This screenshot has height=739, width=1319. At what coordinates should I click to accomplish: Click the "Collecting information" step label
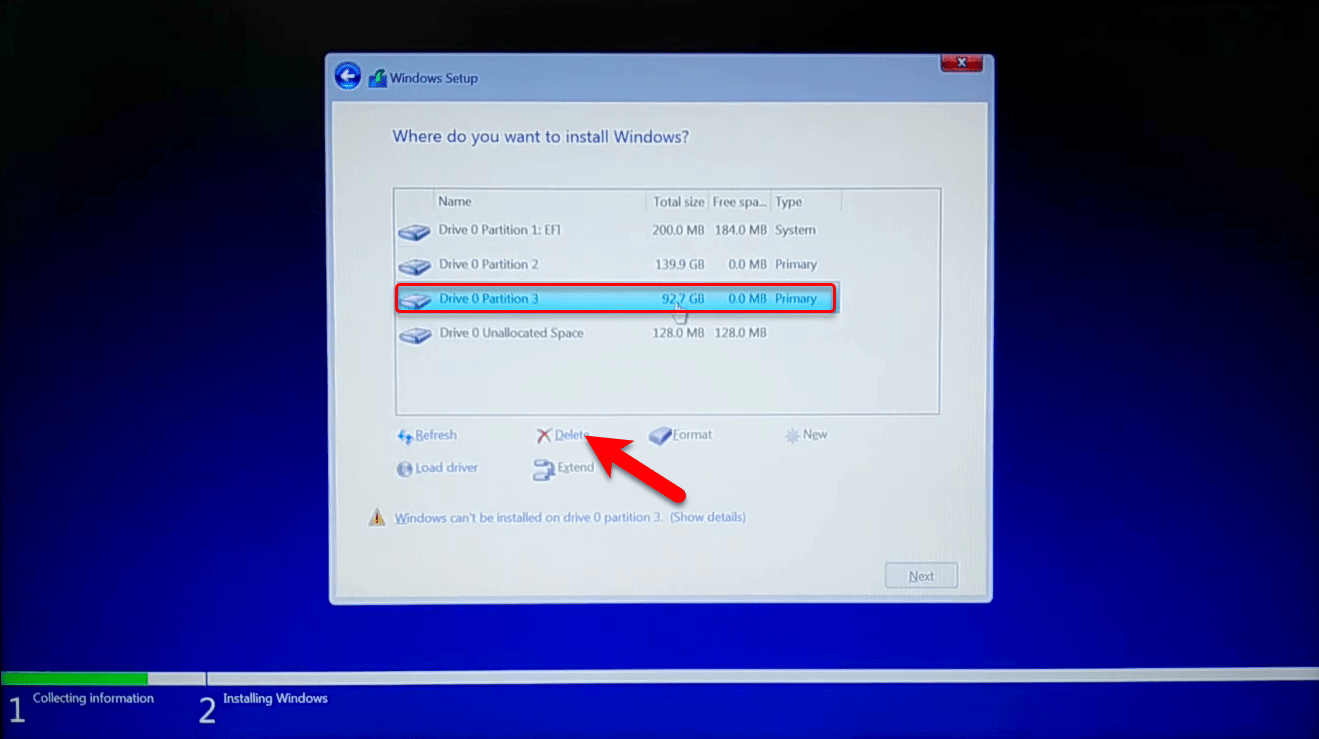(x=93, y=698)
